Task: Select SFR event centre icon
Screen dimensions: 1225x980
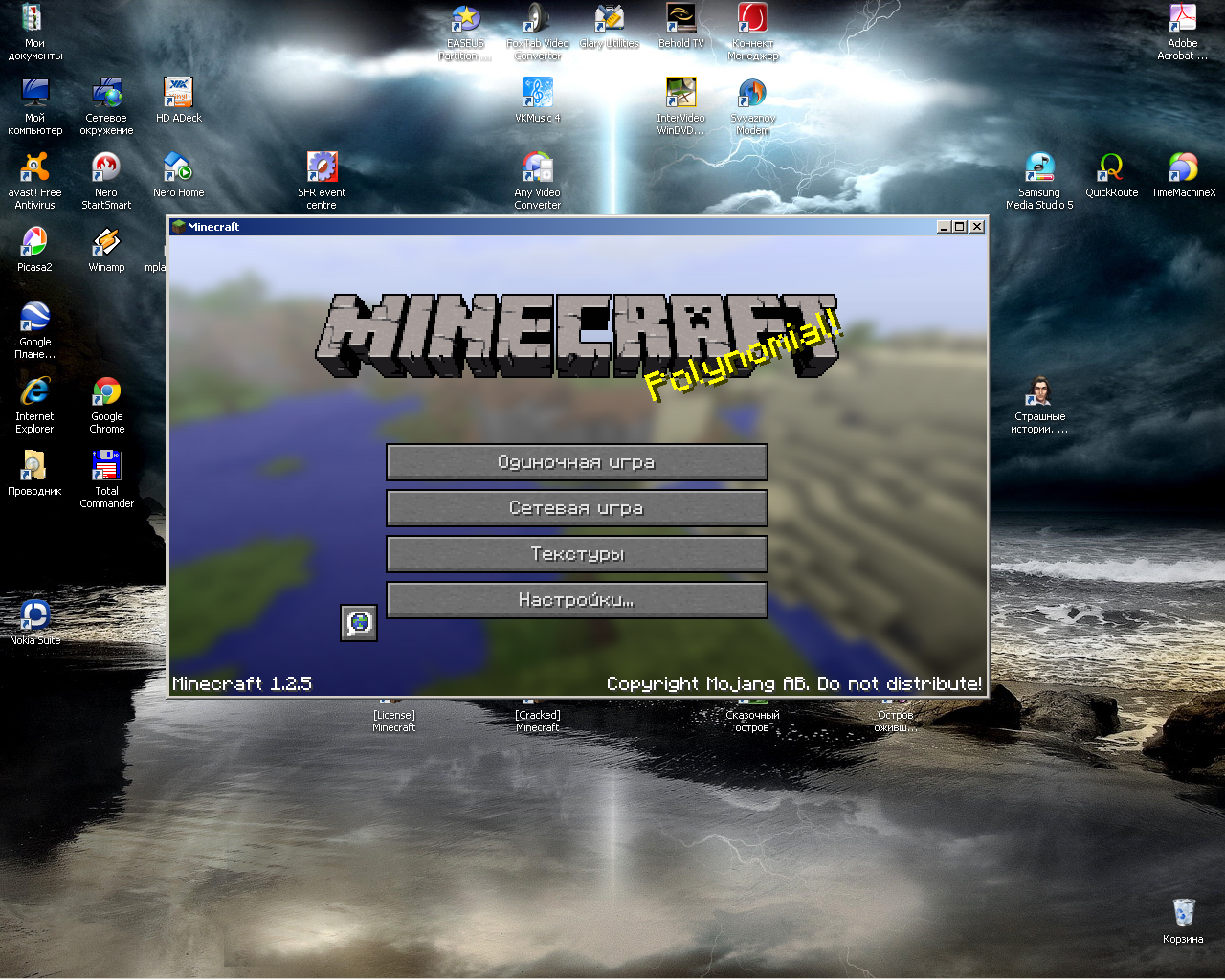Action: point(322,181)
